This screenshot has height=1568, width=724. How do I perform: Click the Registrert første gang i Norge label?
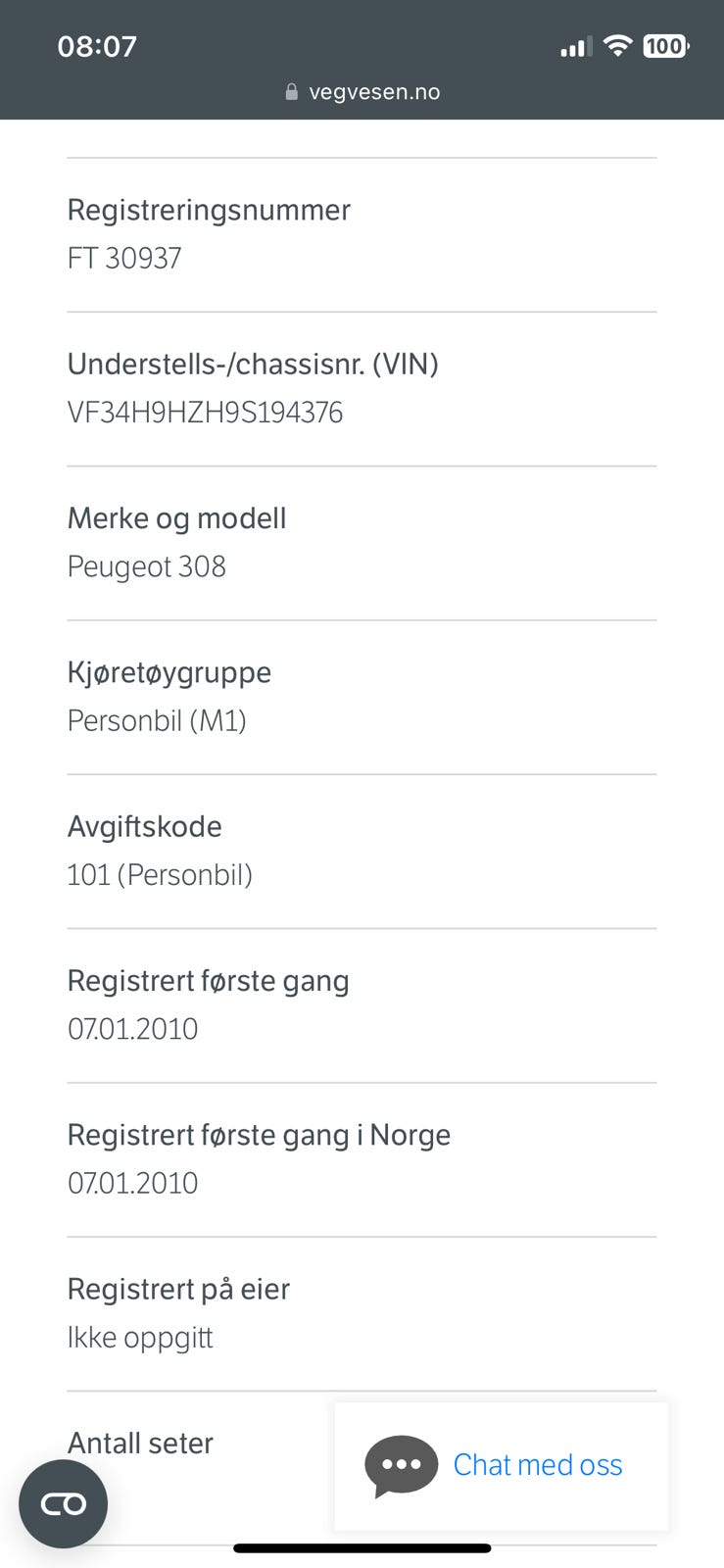pyautogui.click(x=259, y=1135)
